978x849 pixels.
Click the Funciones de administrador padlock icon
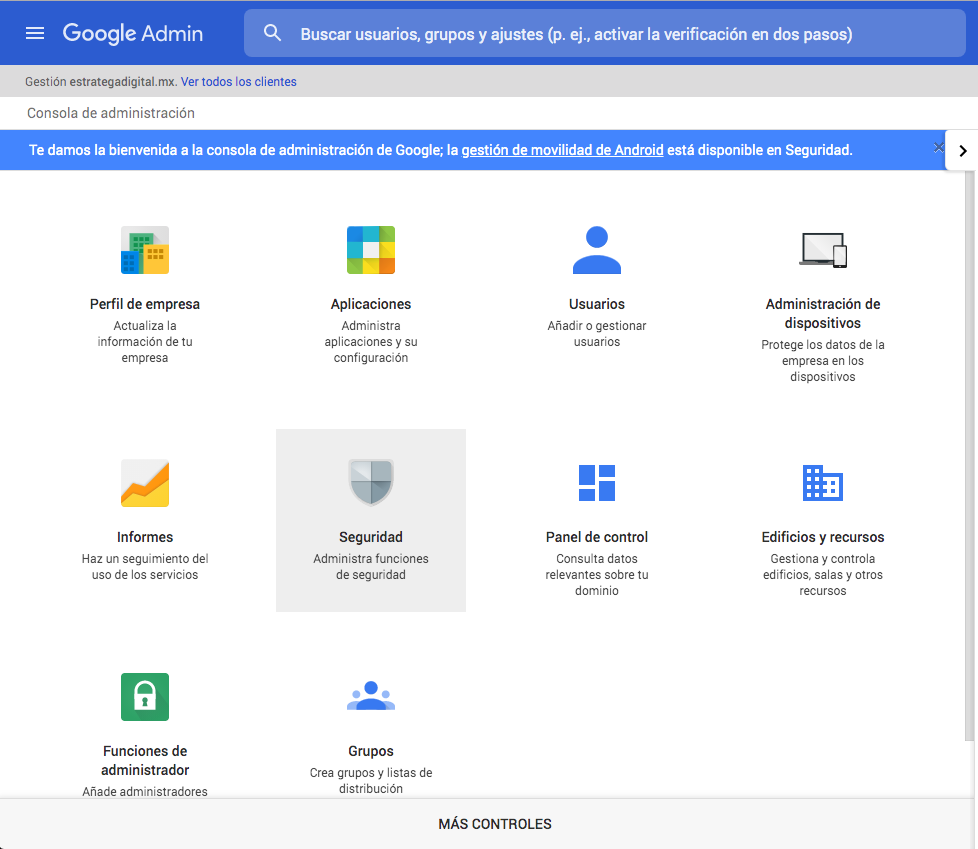145,697
